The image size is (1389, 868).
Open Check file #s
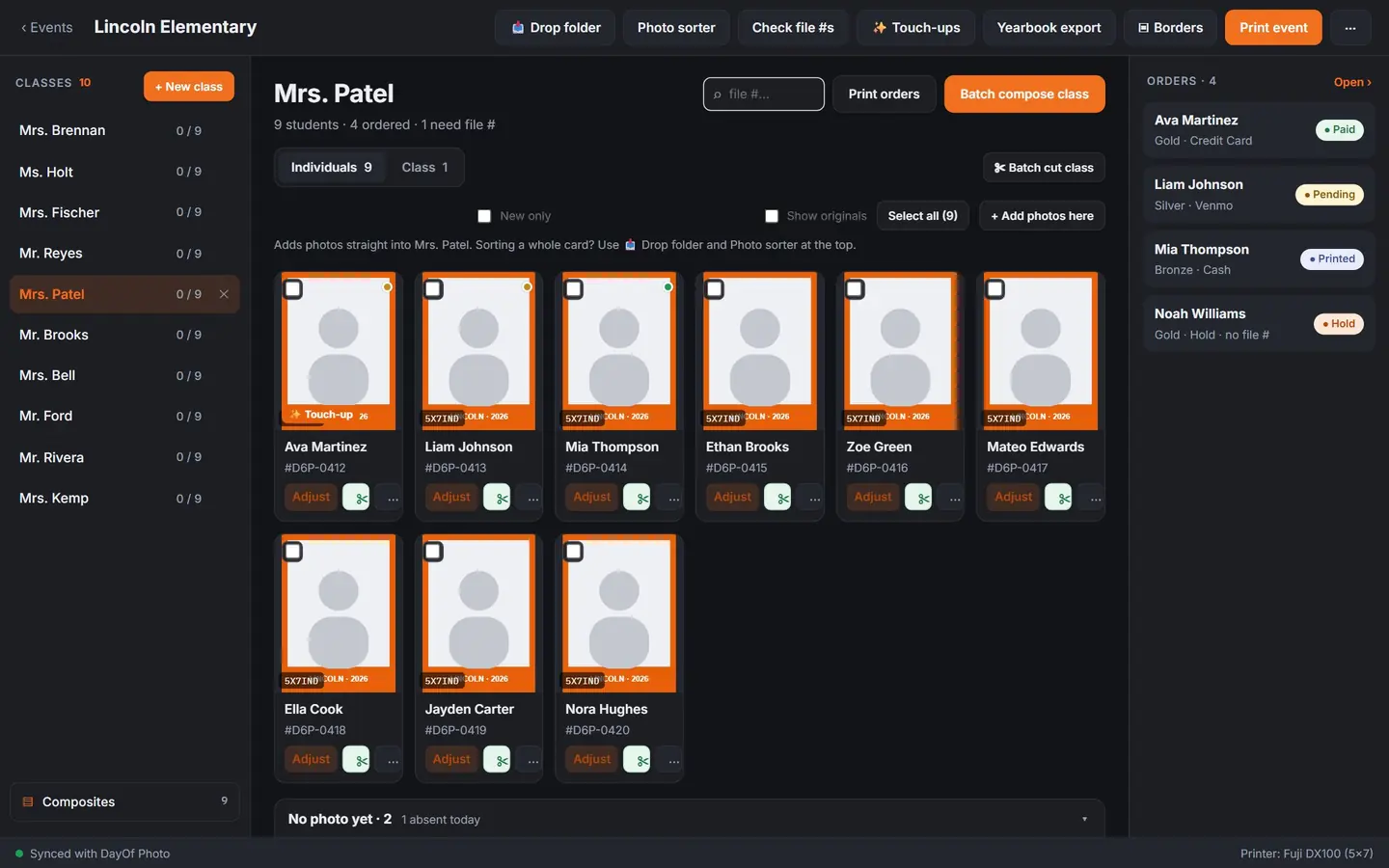pyautogui.click(x=793, y=28)
